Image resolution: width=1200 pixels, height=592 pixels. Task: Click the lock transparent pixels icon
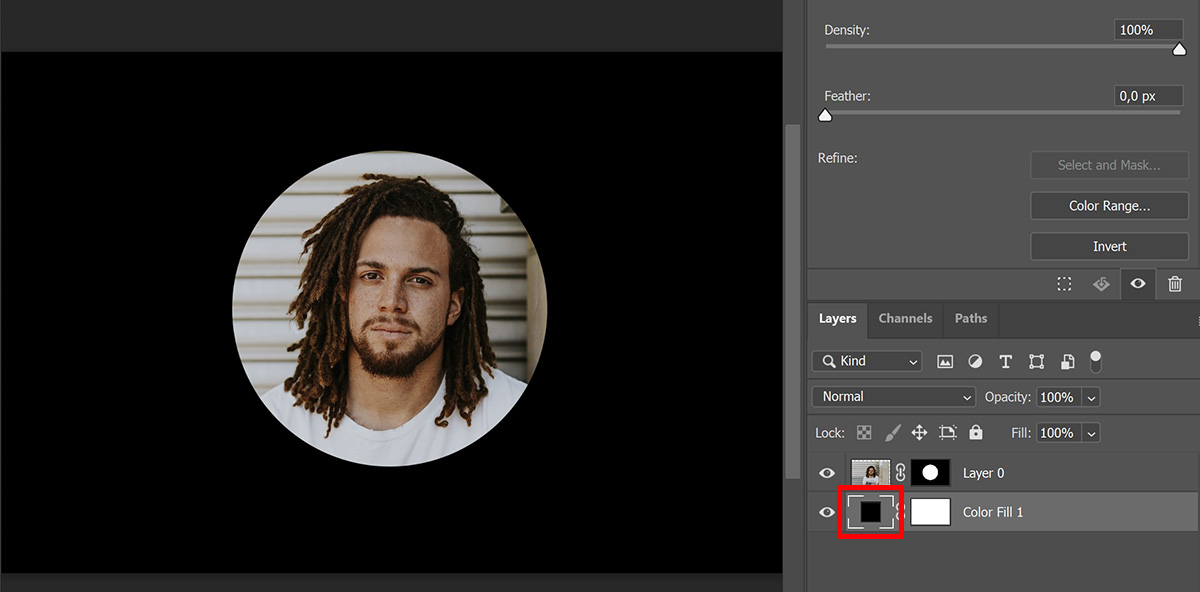point(863,432)
